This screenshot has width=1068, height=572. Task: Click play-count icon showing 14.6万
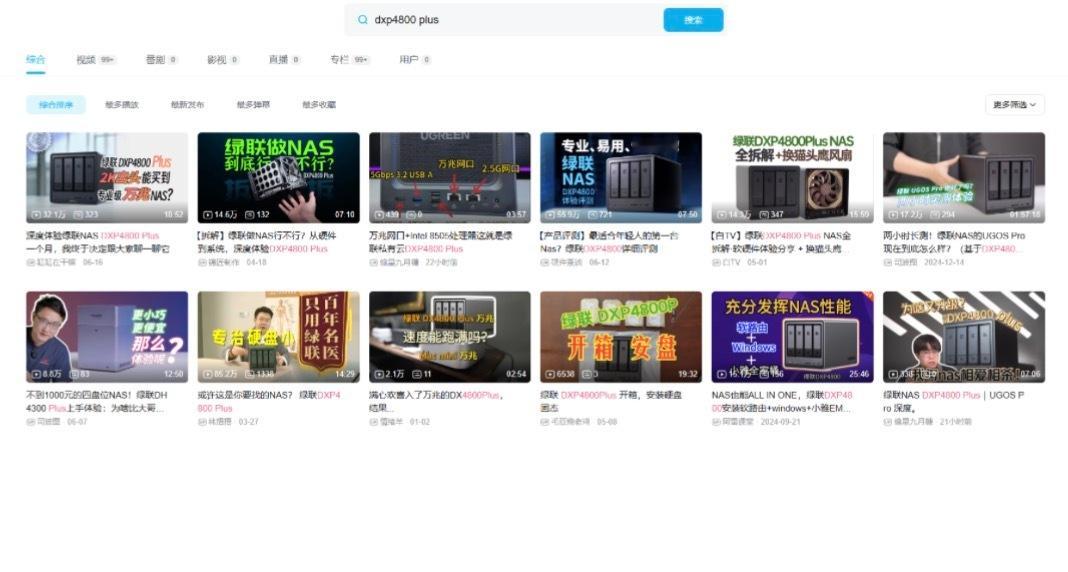(x=208, y=214)
